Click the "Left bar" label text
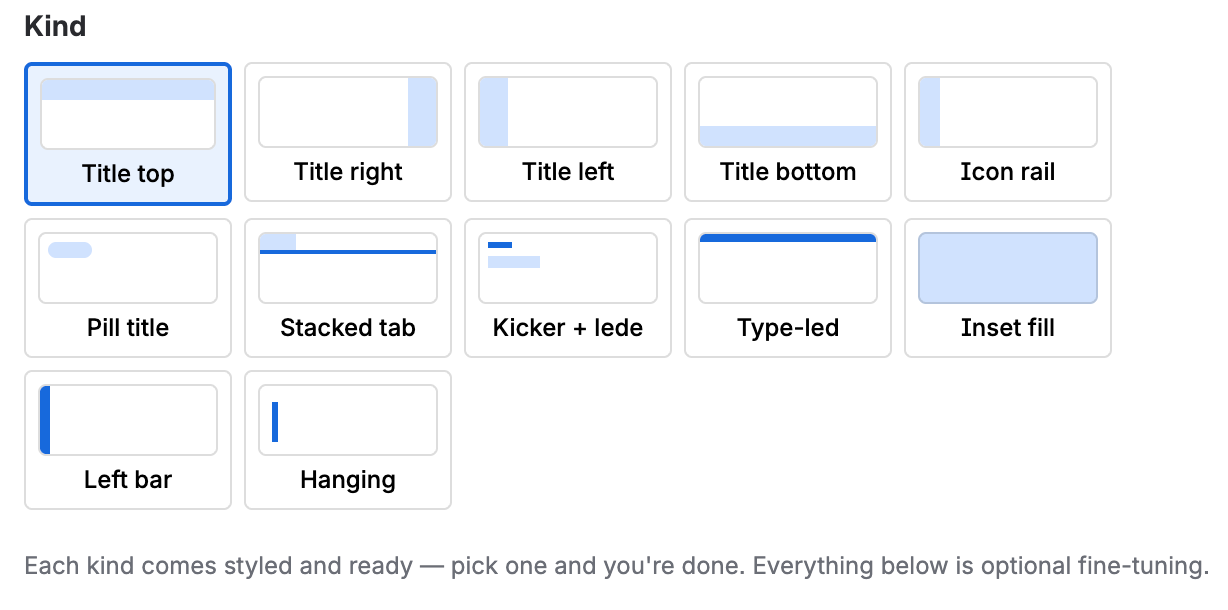Image resolution: width=1228 pixels, height=610 pixels. point(128,480)
